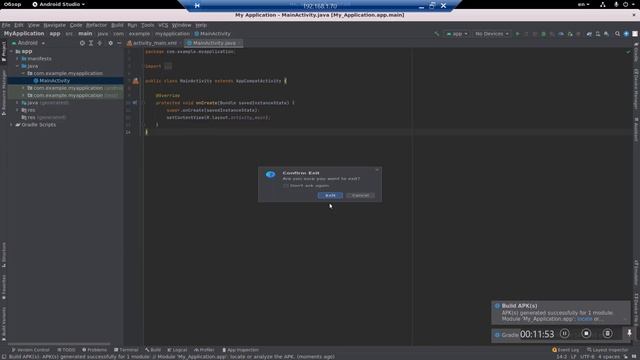
Task: Open the SDK Manager toolbar icon
Action: [x=607, y=34]
